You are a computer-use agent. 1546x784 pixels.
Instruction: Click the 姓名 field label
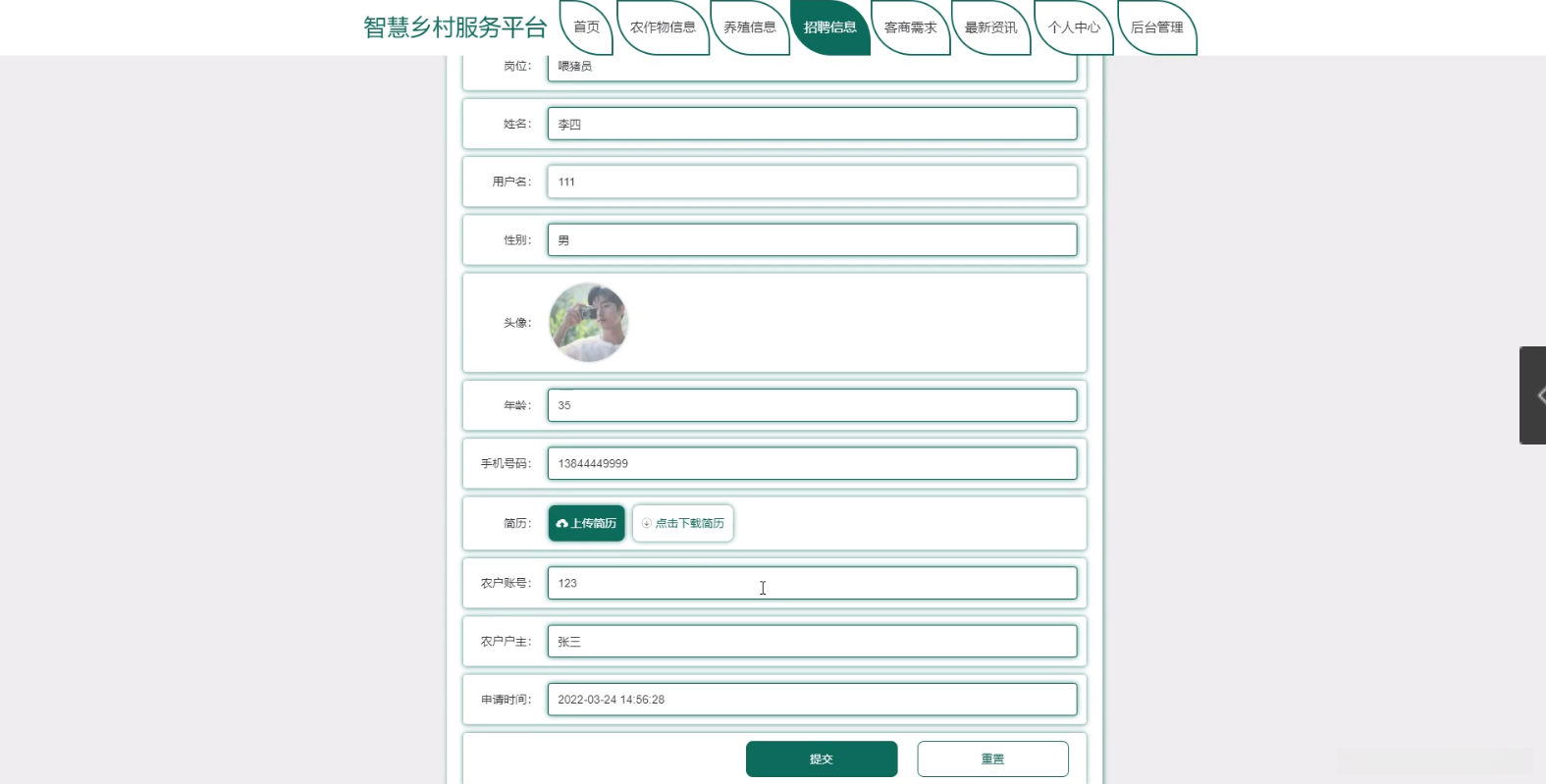pos(517,124)
